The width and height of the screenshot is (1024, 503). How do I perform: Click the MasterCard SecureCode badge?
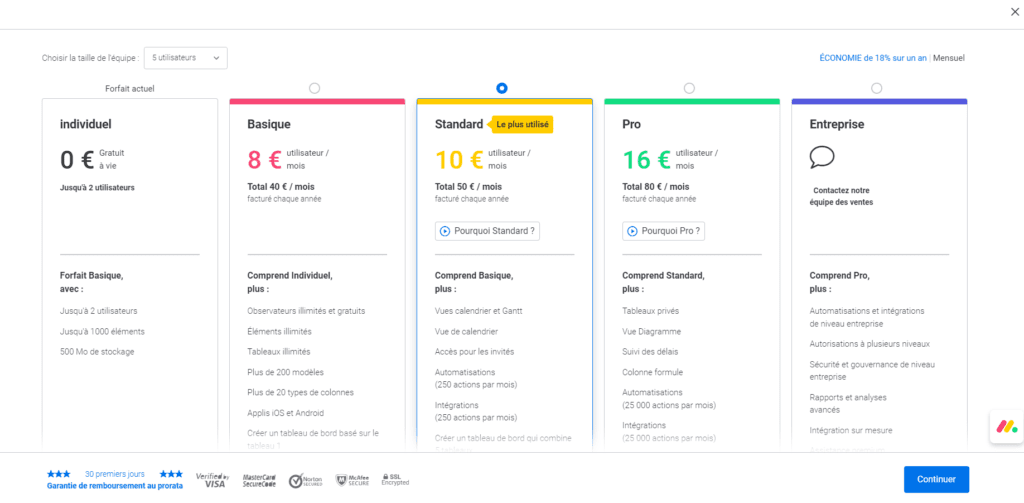260,480
